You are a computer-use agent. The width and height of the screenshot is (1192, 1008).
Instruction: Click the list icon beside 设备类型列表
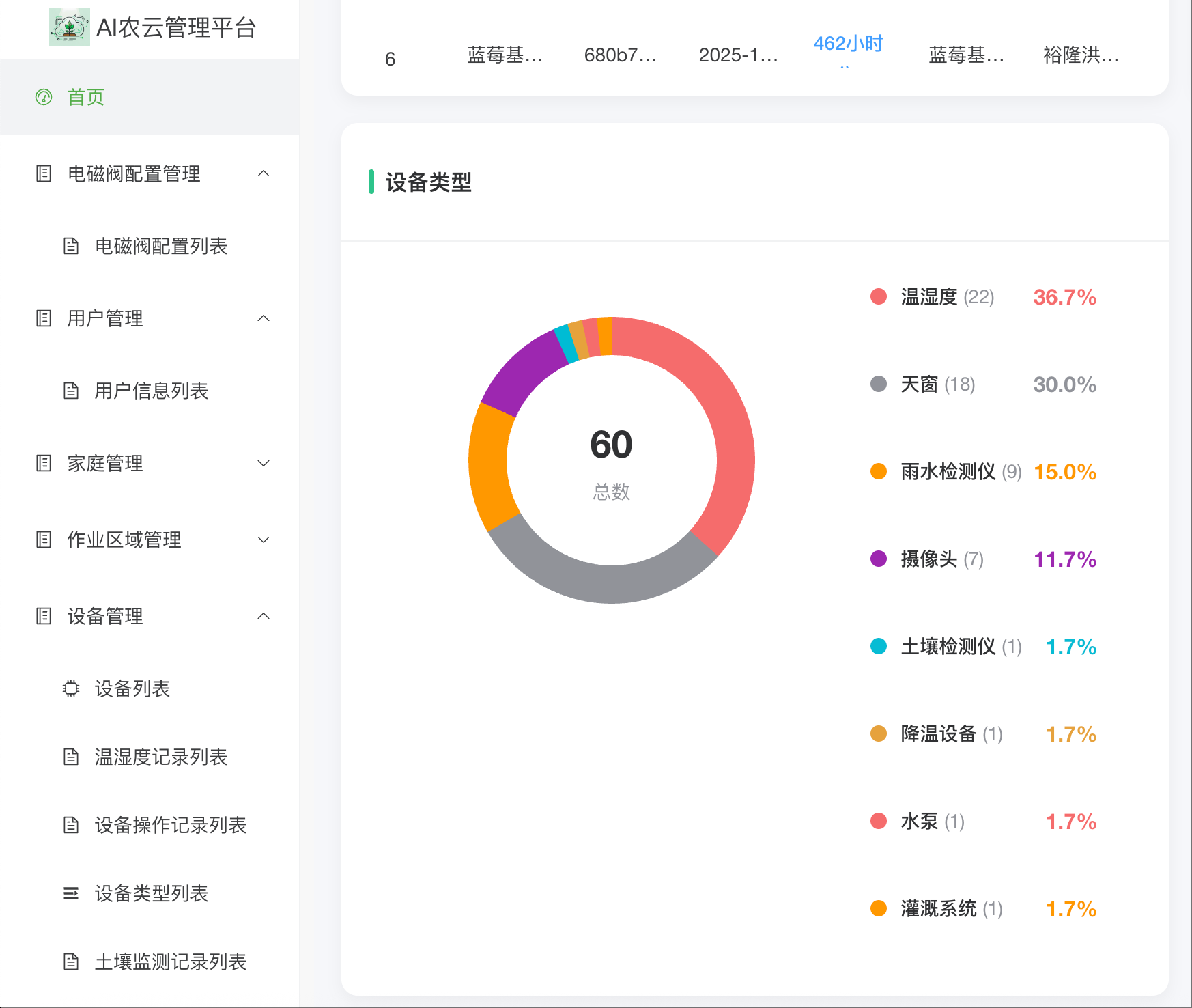click(70, 892)
